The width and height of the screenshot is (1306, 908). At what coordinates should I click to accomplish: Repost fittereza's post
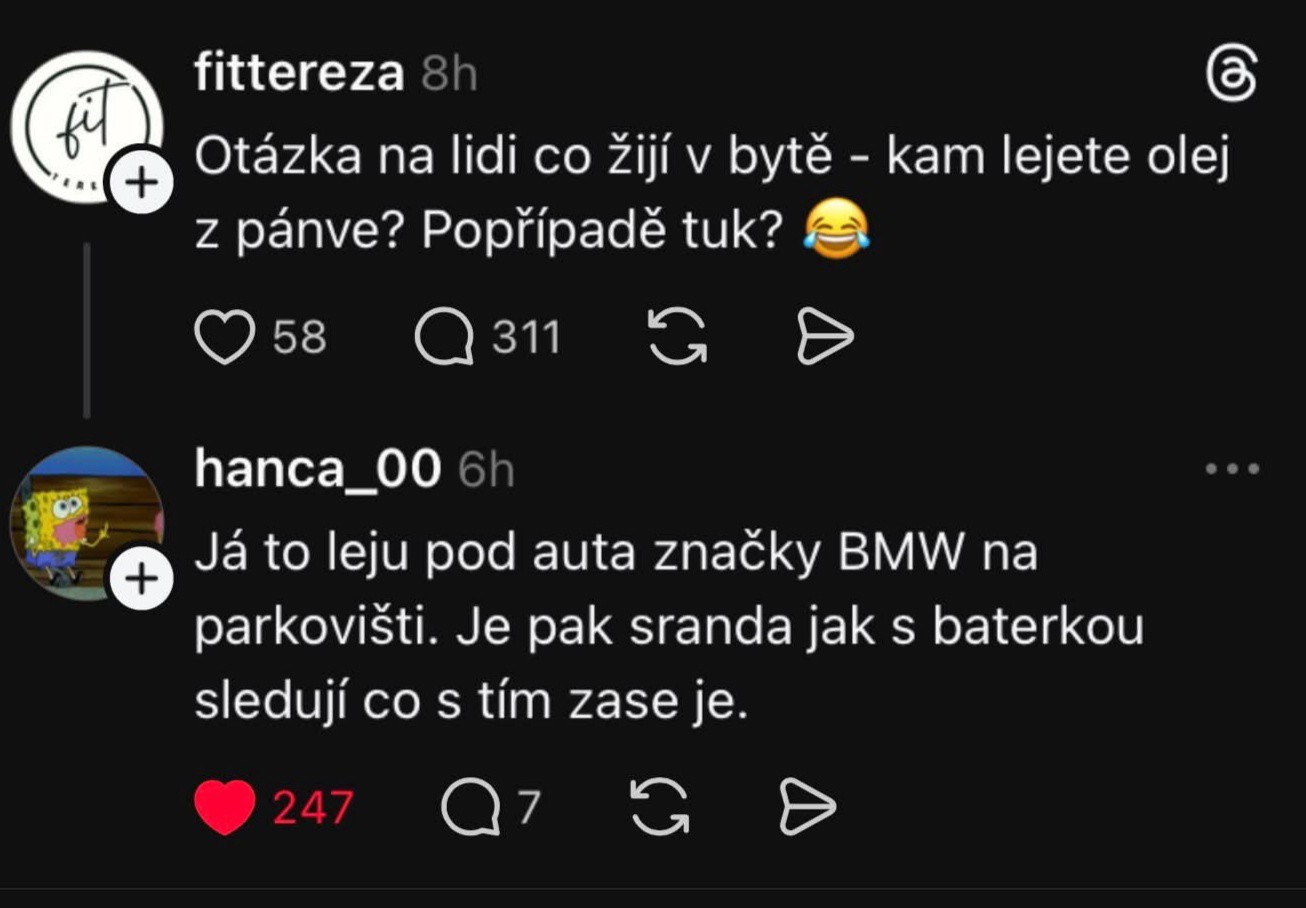point(678,336)
